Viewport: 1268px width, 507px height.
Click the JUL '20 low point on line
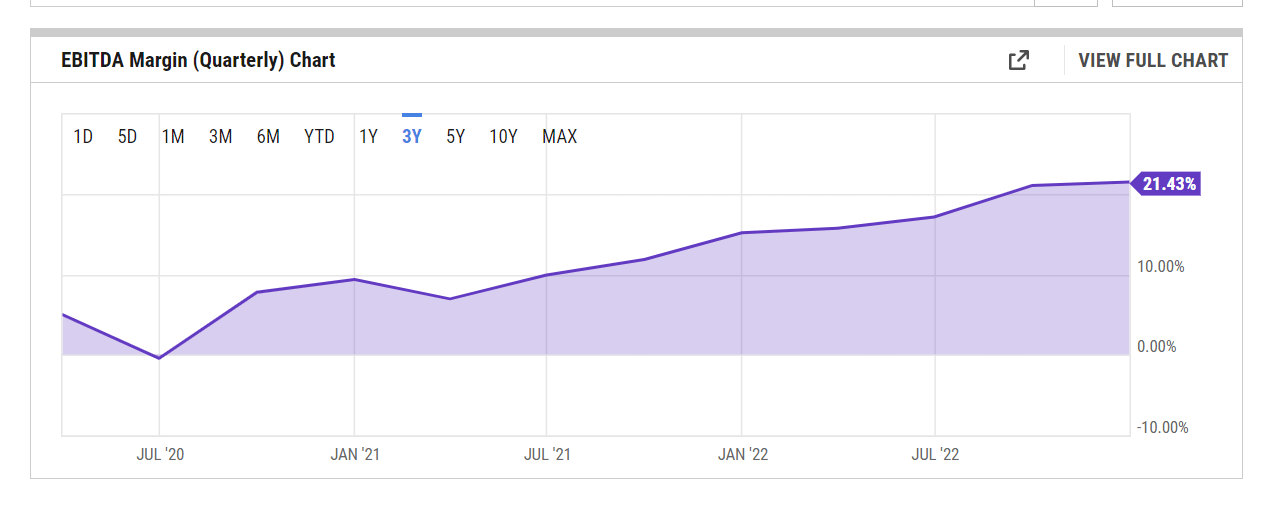coord(159,358)
